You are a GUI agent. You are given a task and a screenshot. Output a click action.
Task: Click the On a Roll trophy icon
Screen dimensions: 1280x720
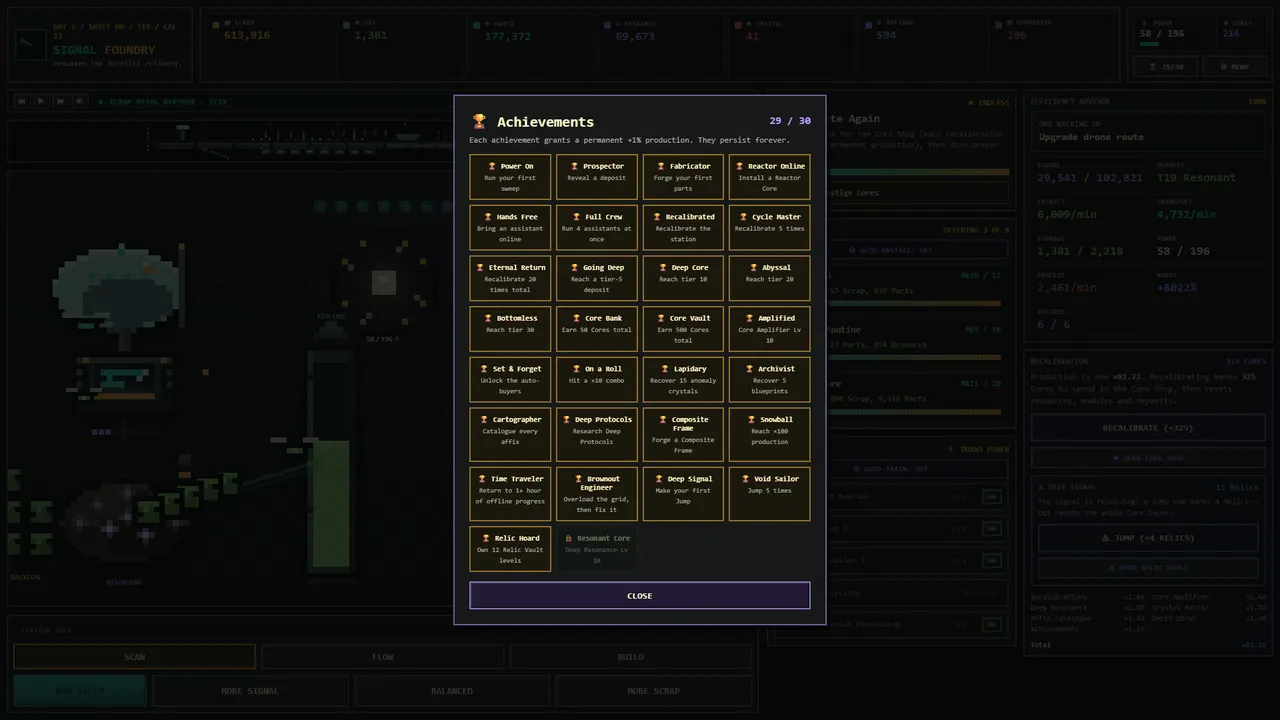(577, 369)
